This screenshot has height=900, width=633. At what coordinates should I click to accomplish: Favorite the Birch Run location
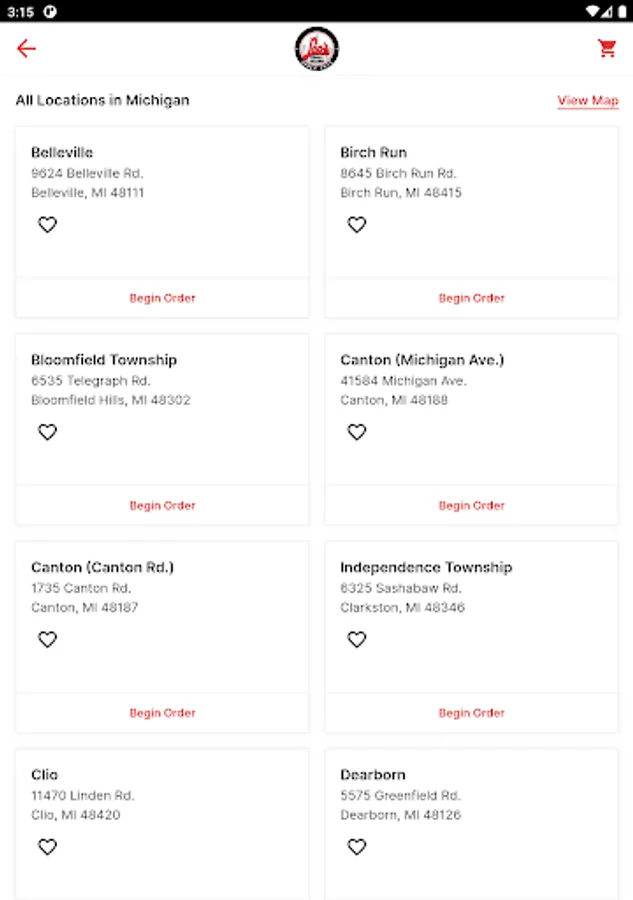coord(357,225)
